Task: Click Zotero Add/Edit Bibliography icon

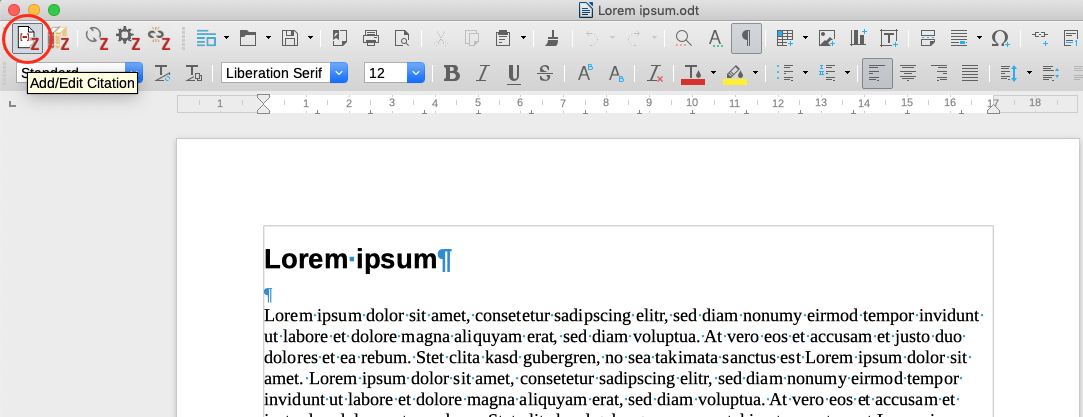Action: tap(60, 38)
